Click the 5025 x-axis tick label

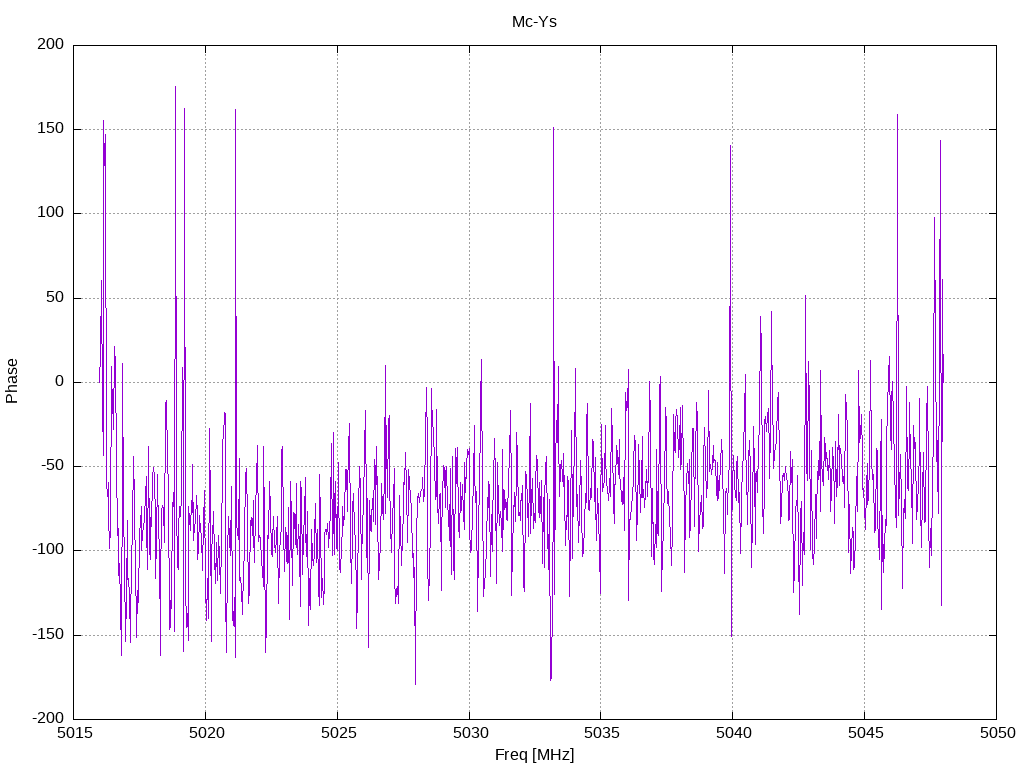tap(339, 733)
